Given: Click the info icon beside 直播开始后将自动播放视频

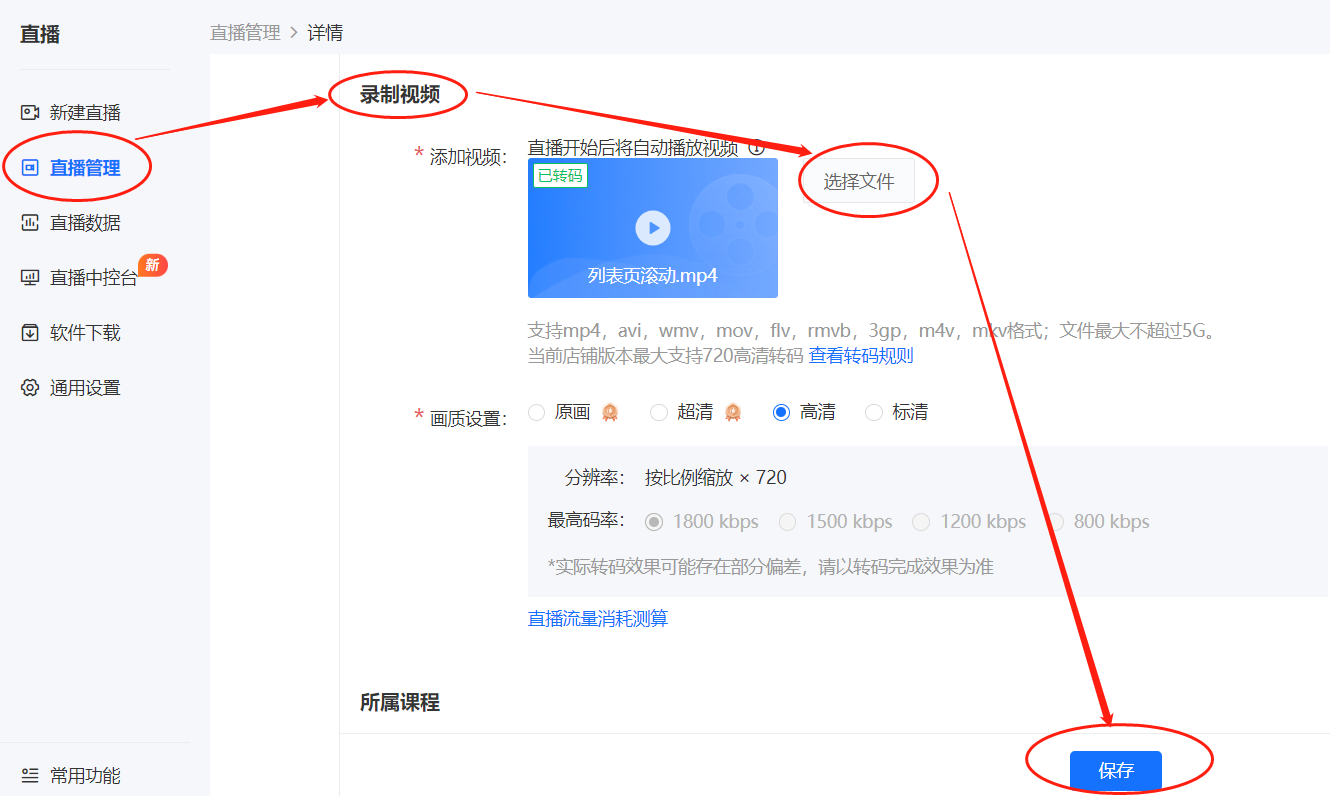Looking at the screenshot, I should (x=756, y=148).
